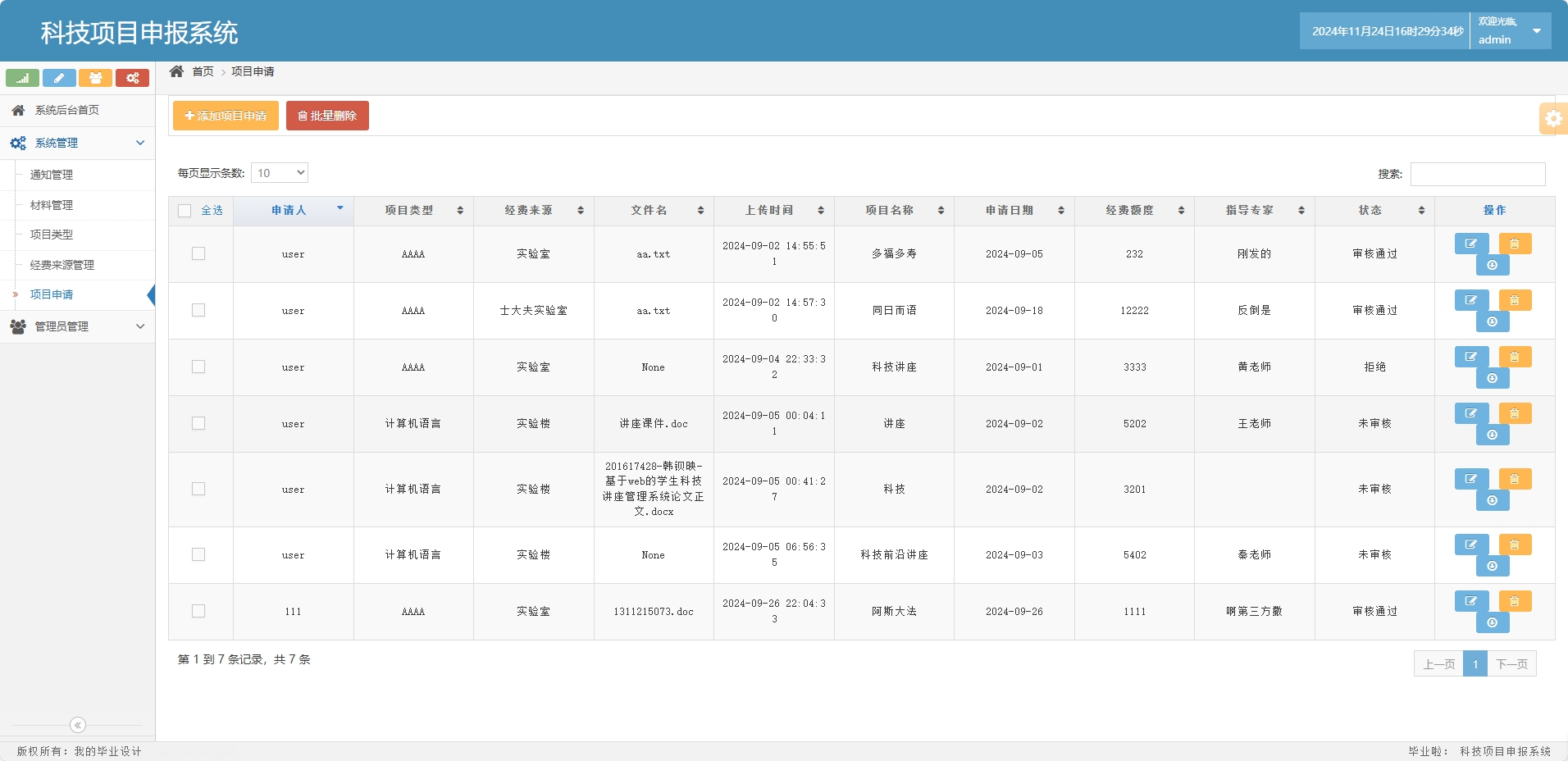Open the admin user dropdown menu
The image size is (1568, 761).
coord(1511,31)
